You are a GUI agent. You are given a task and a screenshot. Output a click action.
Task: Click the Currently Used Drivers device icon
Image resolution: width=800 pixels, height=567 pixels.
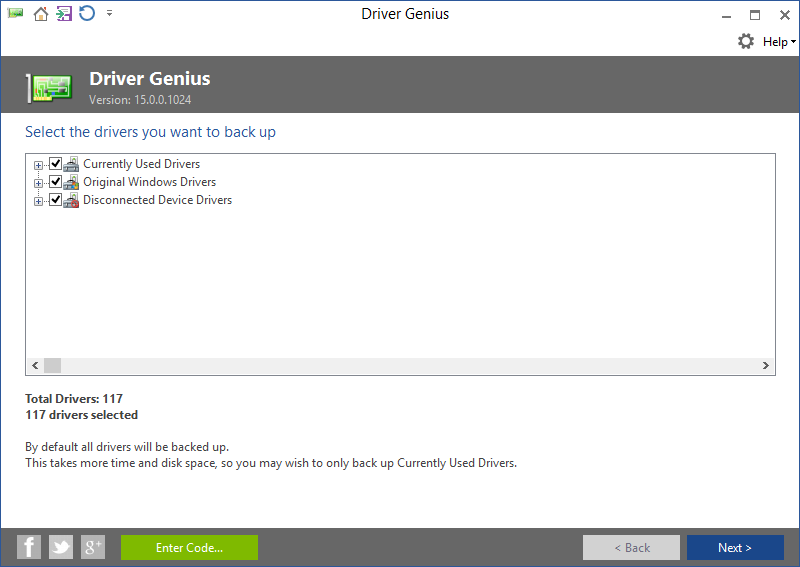pyautogui.click(x=71, y=164)
